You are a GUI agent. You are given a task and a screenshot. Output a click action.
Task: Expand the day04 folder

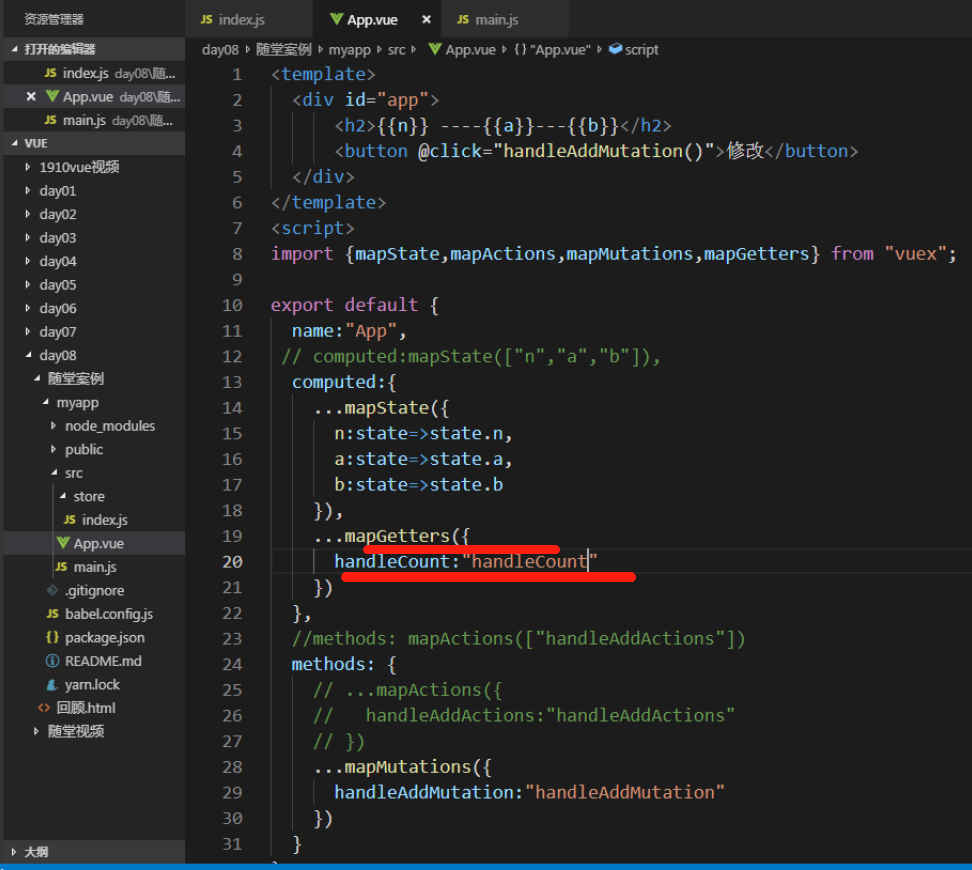click(x=27, y=261)
